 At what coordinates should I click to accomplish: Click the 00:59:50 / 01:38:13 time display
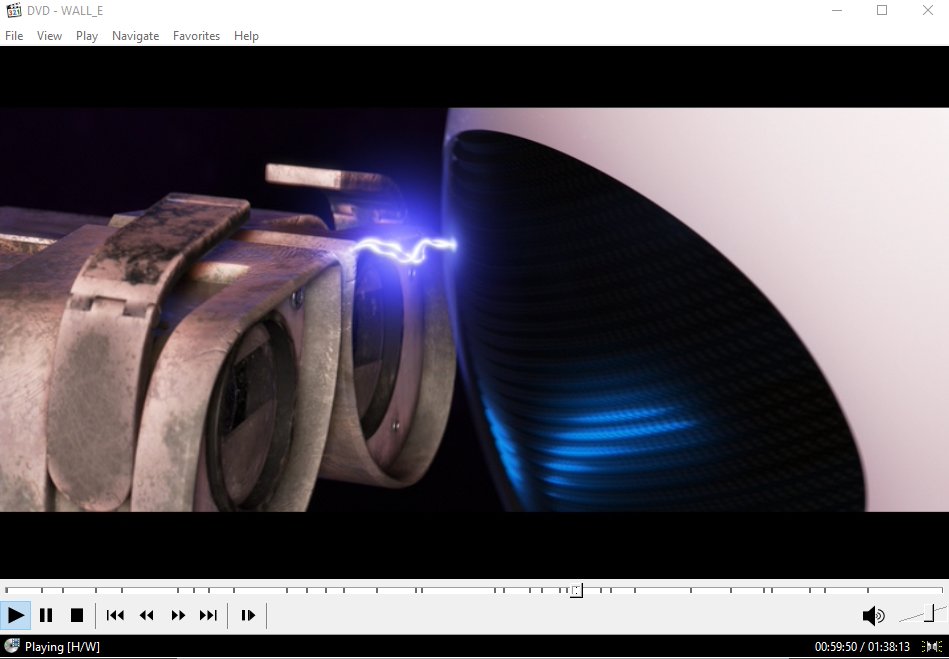862,647
